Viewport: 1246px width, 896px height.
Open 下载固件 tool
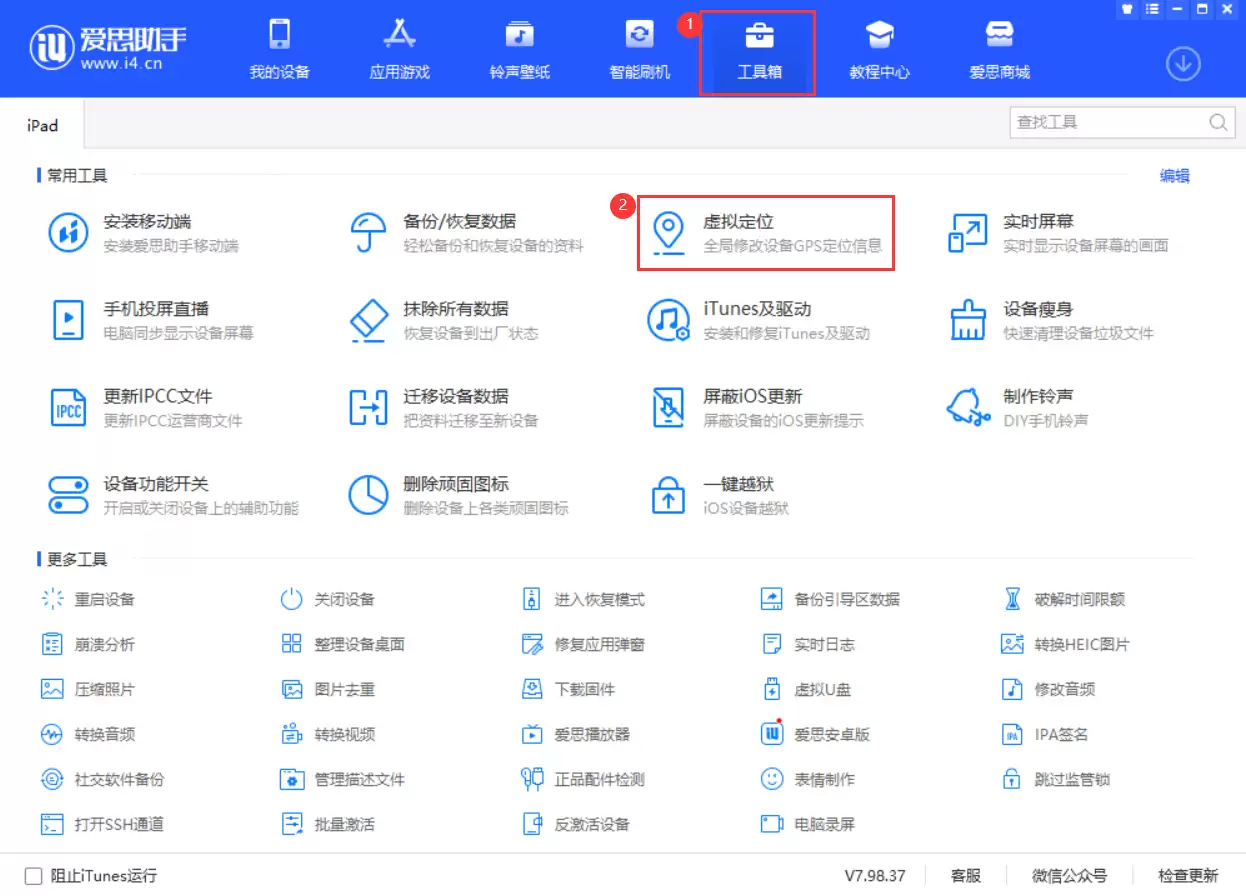point(568,689)
